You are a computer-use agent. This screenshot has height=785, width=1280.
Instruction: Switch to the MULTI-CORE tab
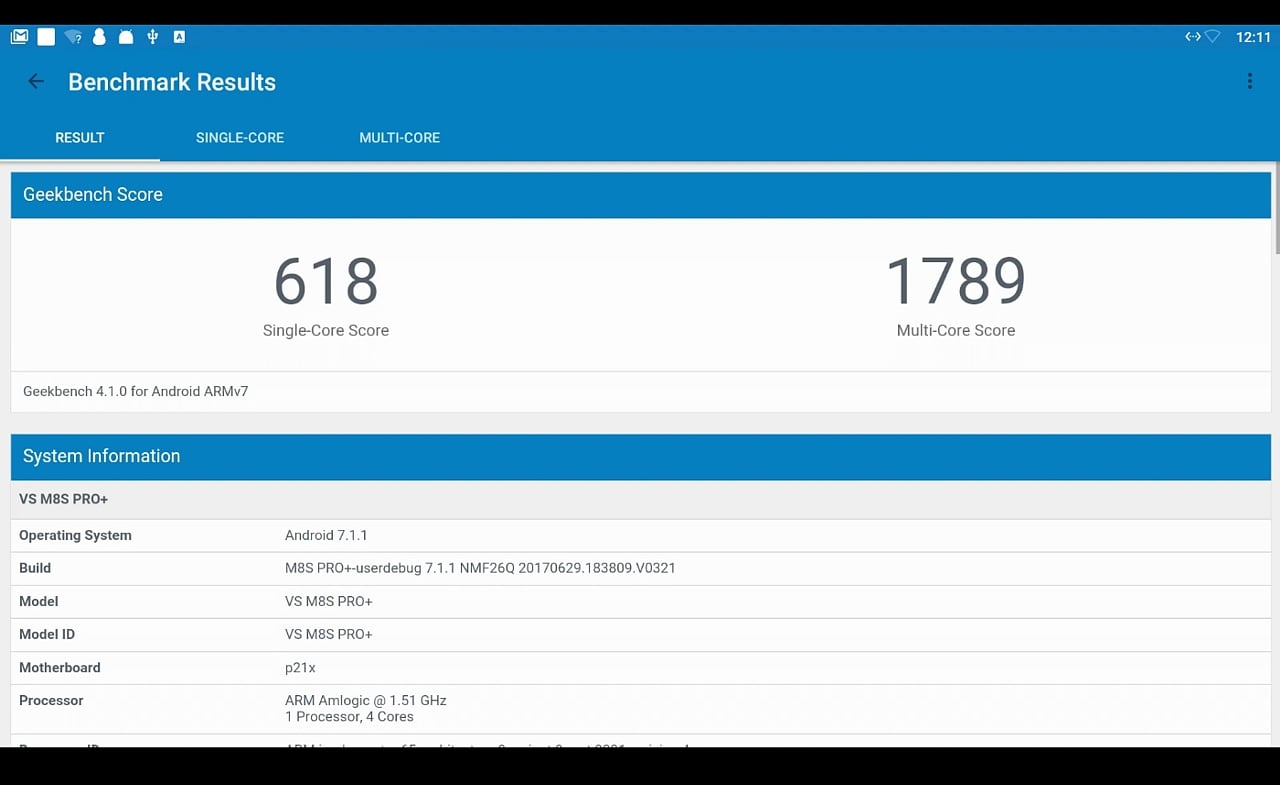tap(400, 138)
